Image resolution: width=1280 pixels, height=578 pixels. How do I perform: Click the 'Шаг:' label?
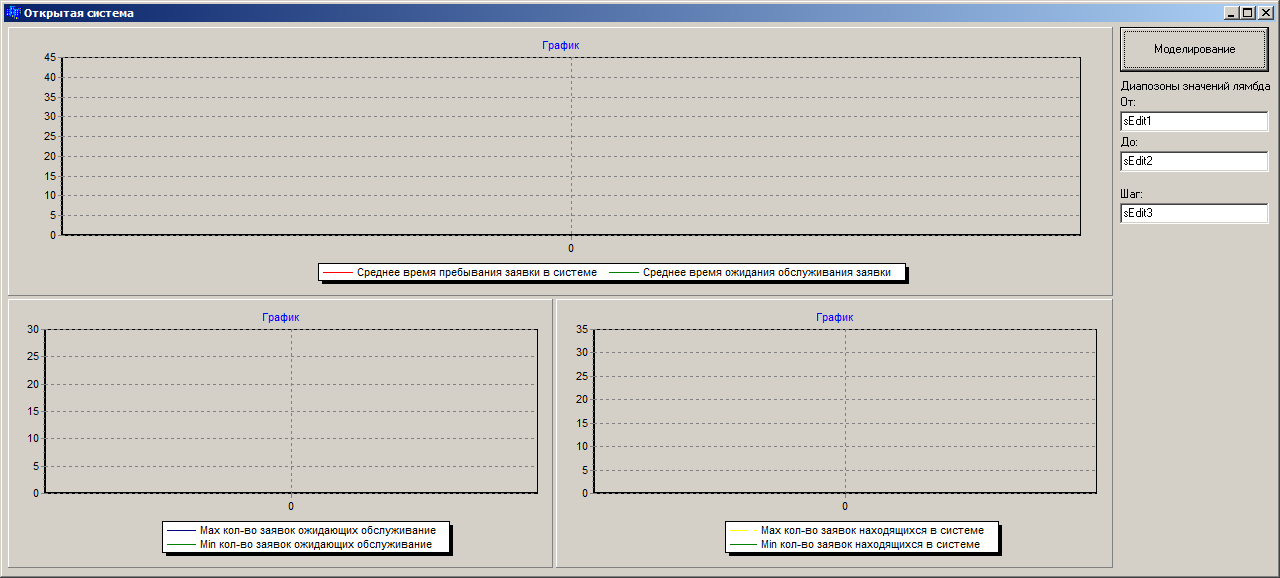[1132, 193]
